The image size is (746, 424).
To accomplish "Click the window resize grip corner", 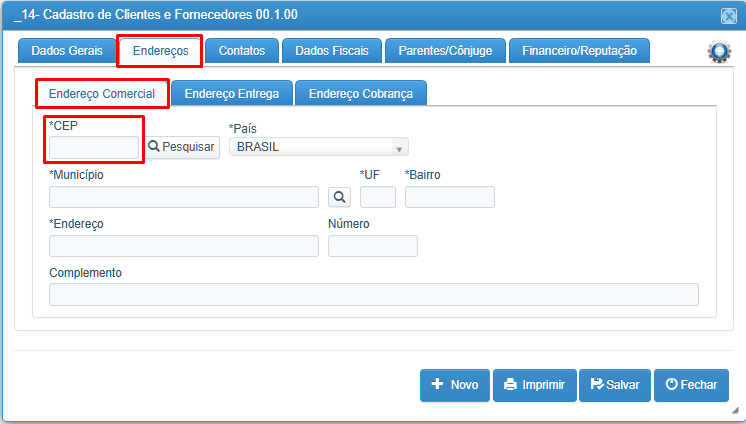I will click(x=736, y=410).
